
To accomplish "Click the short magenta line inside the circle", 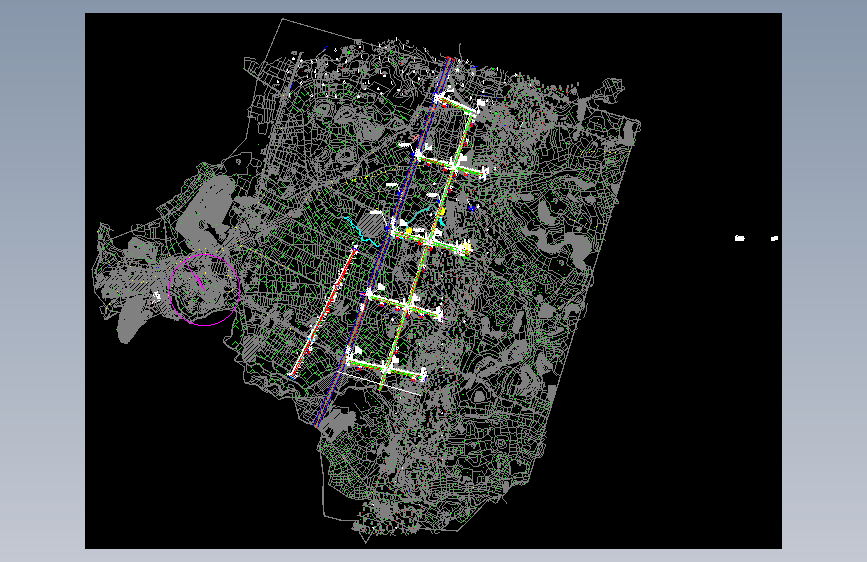I will pos(195,278).
